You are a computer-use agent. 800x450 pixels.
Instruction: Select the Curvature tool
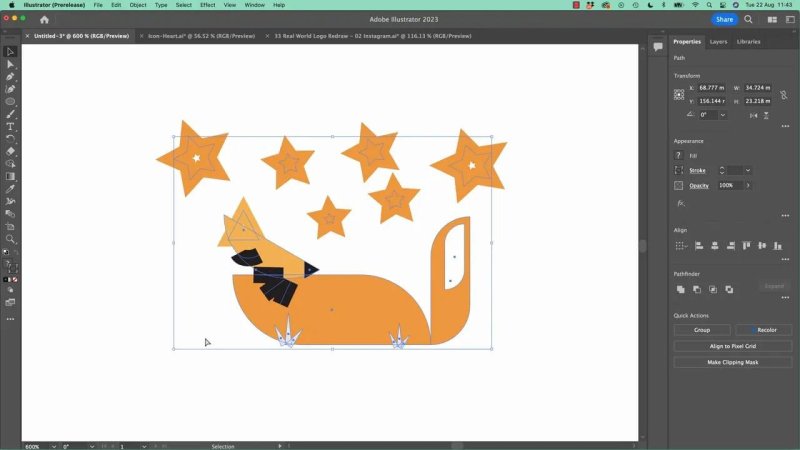[10, 89]
